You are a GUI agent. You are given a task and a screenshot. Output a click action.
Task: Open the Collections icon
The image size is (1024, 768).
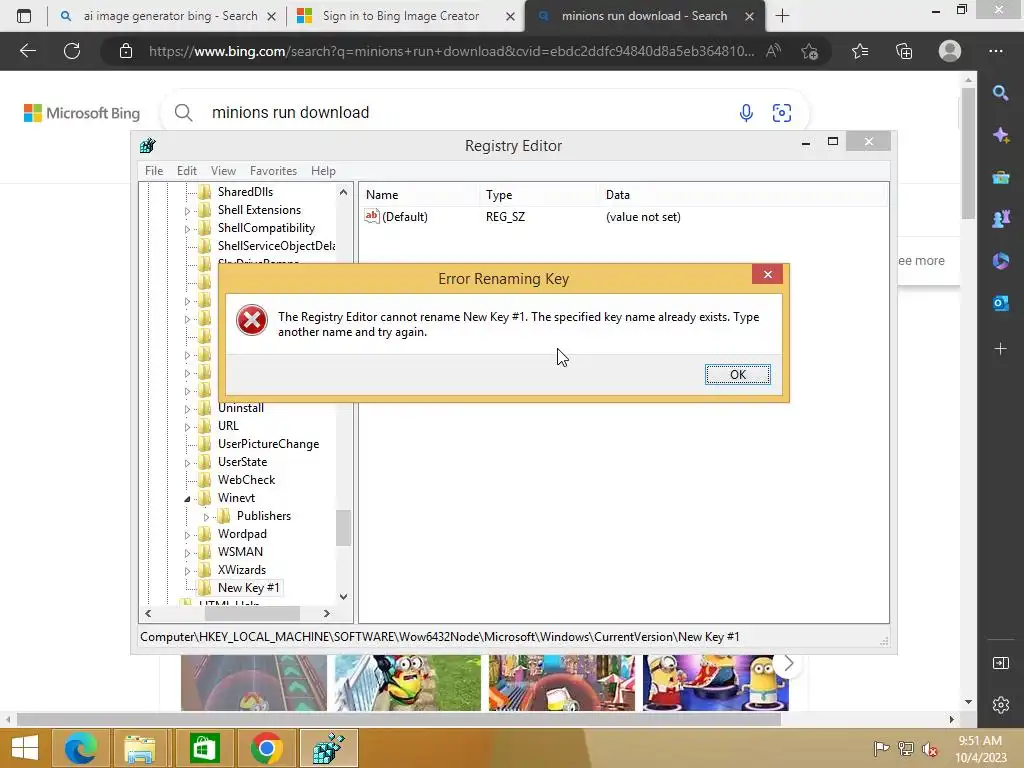coord(904,51)
